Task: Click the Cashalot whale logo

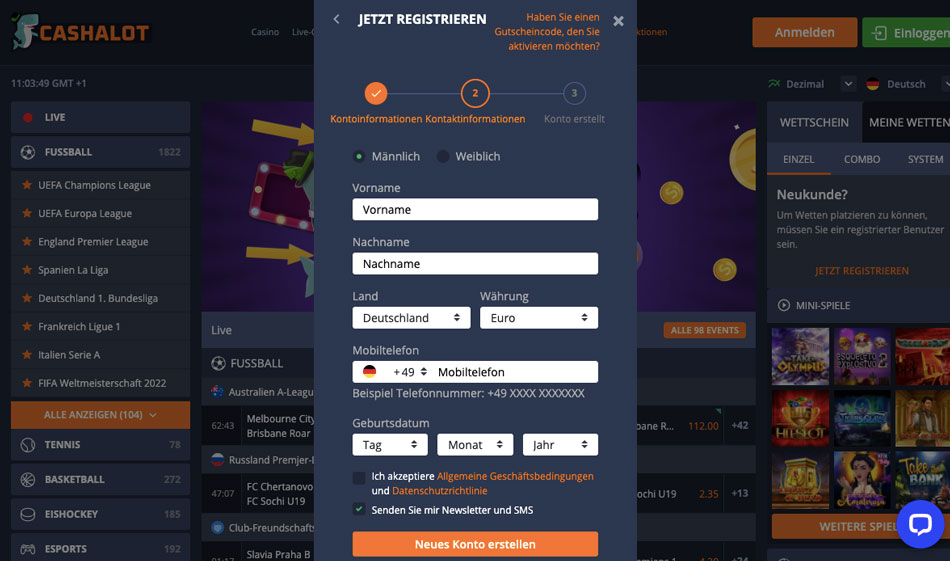Action: [x=24, y=32]
